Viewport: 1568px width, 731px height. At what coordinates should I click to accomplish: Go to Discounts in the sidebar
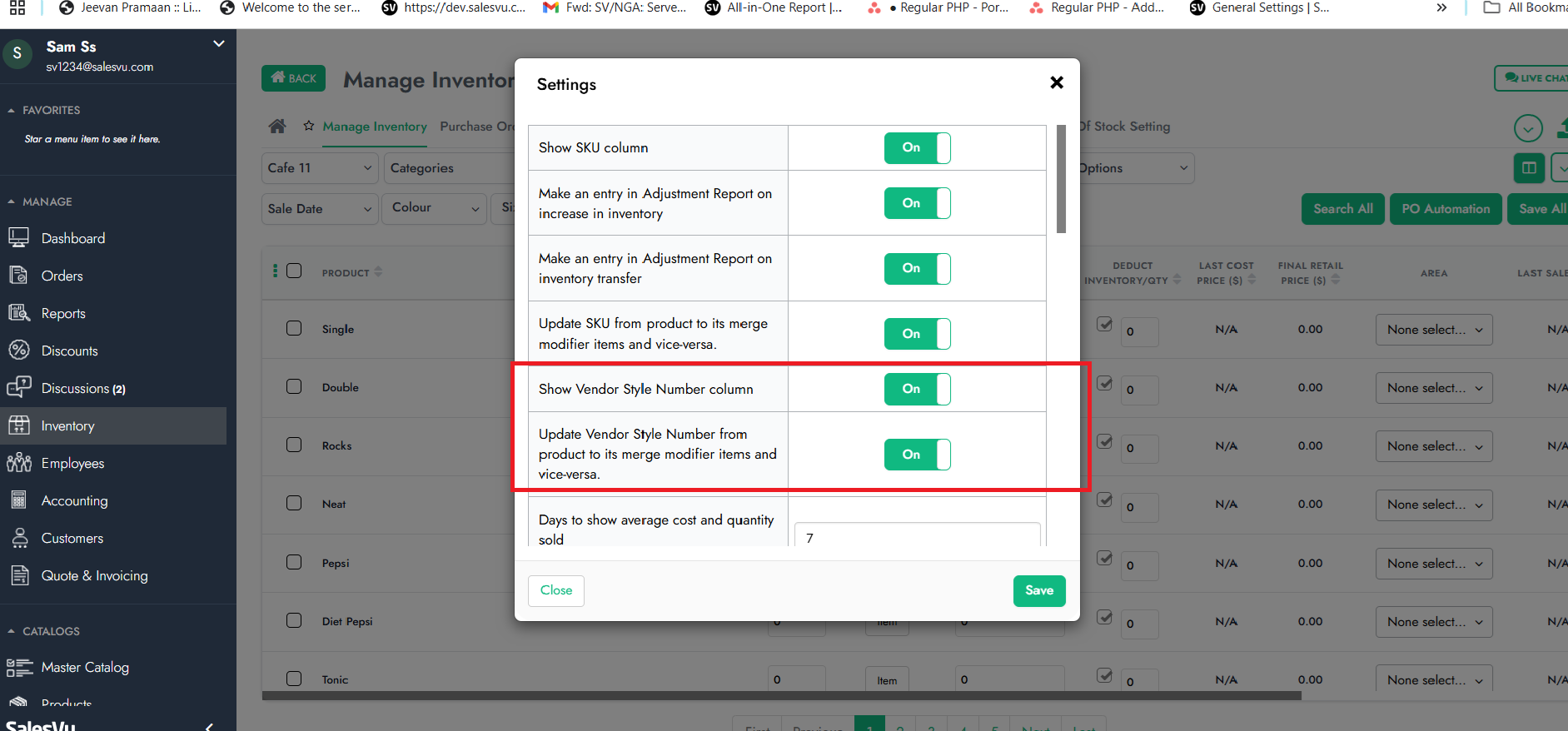tap(69, 351)
